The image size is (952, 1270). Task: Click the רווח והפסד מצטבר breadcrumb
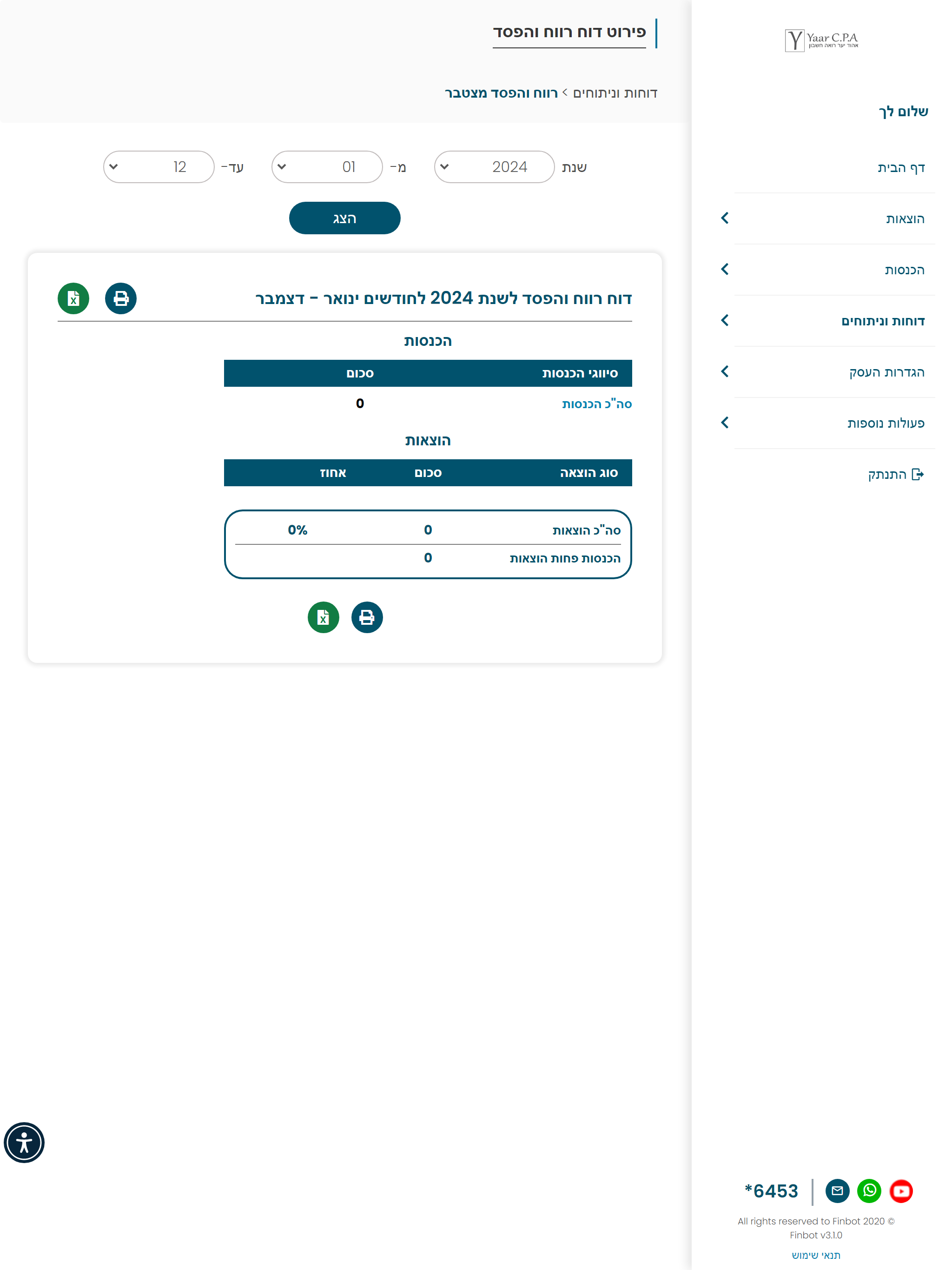pyautogui.click(x=501, y=93)
